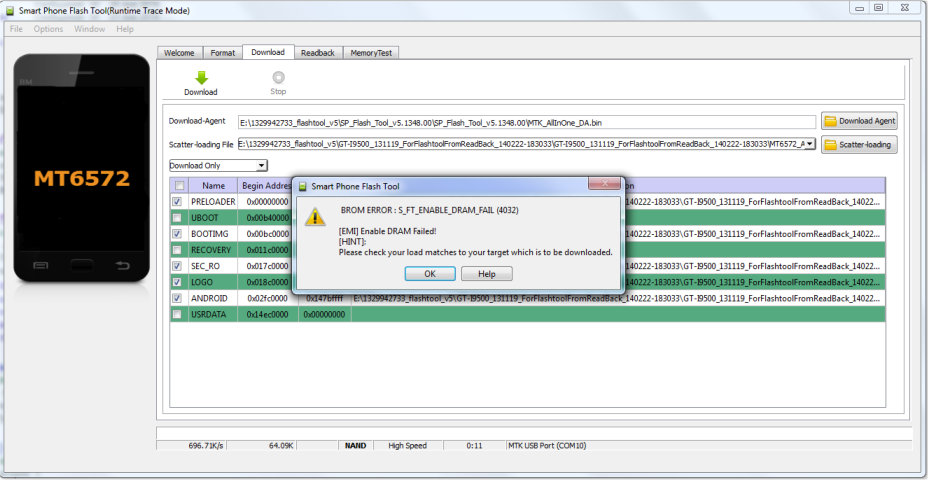Viewport: 928px width, 480px height.
Task: Click the Name column header
Action: coord(214,185)
